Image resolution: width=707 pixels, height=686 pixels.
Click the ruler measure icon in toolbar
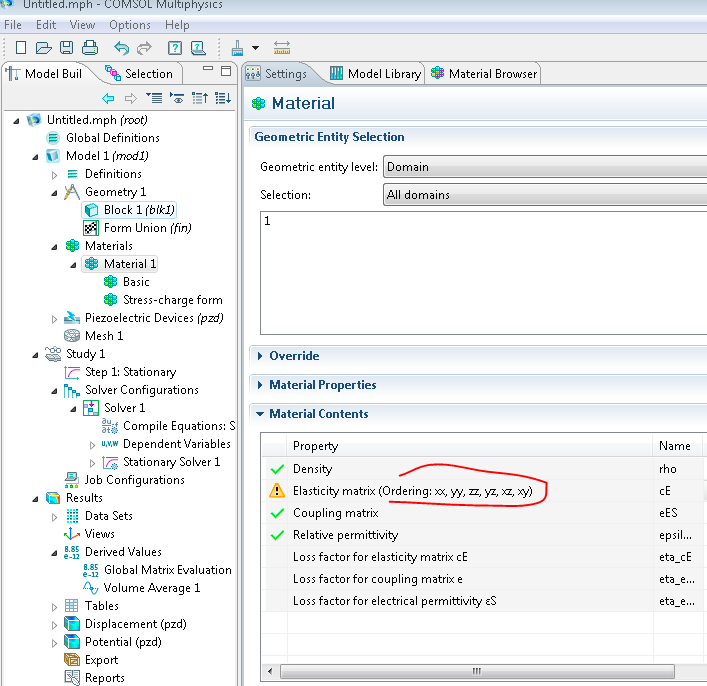point(281,47)
